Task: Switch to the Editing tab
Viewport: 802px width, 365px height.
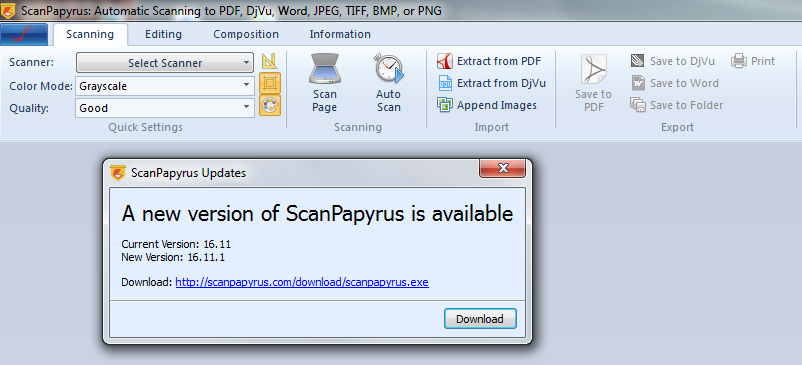Action: coord(163,34)
